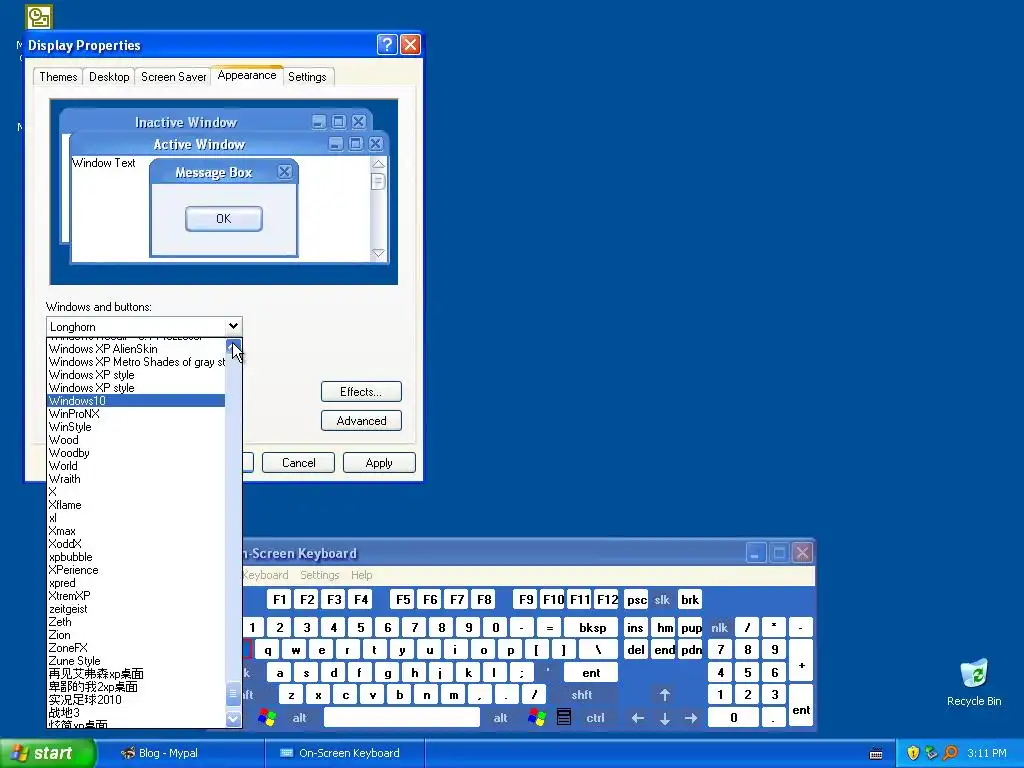The image size is (1024, 768).
Task: Click the magnifier icon in system tray
Action: click(950, 753)
